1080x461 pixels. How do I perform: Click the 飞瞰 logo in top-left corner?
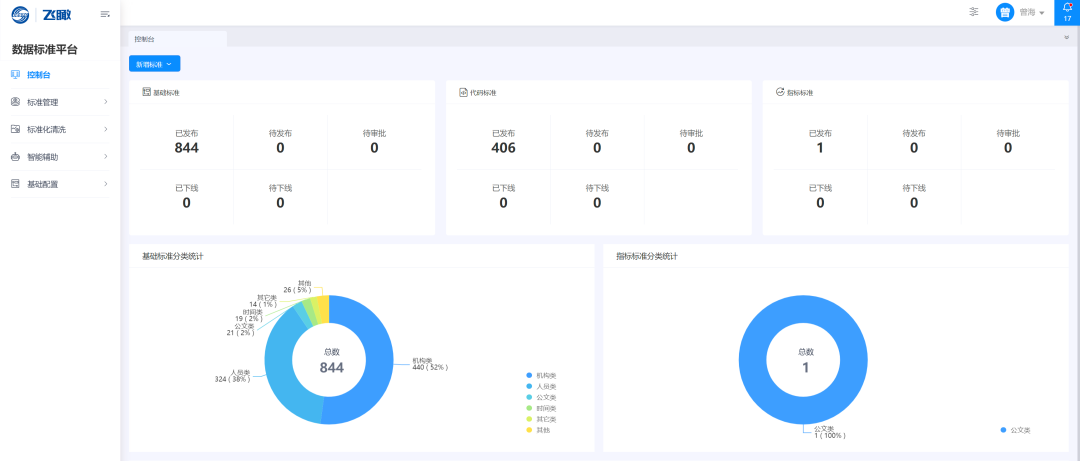[42, 14]
